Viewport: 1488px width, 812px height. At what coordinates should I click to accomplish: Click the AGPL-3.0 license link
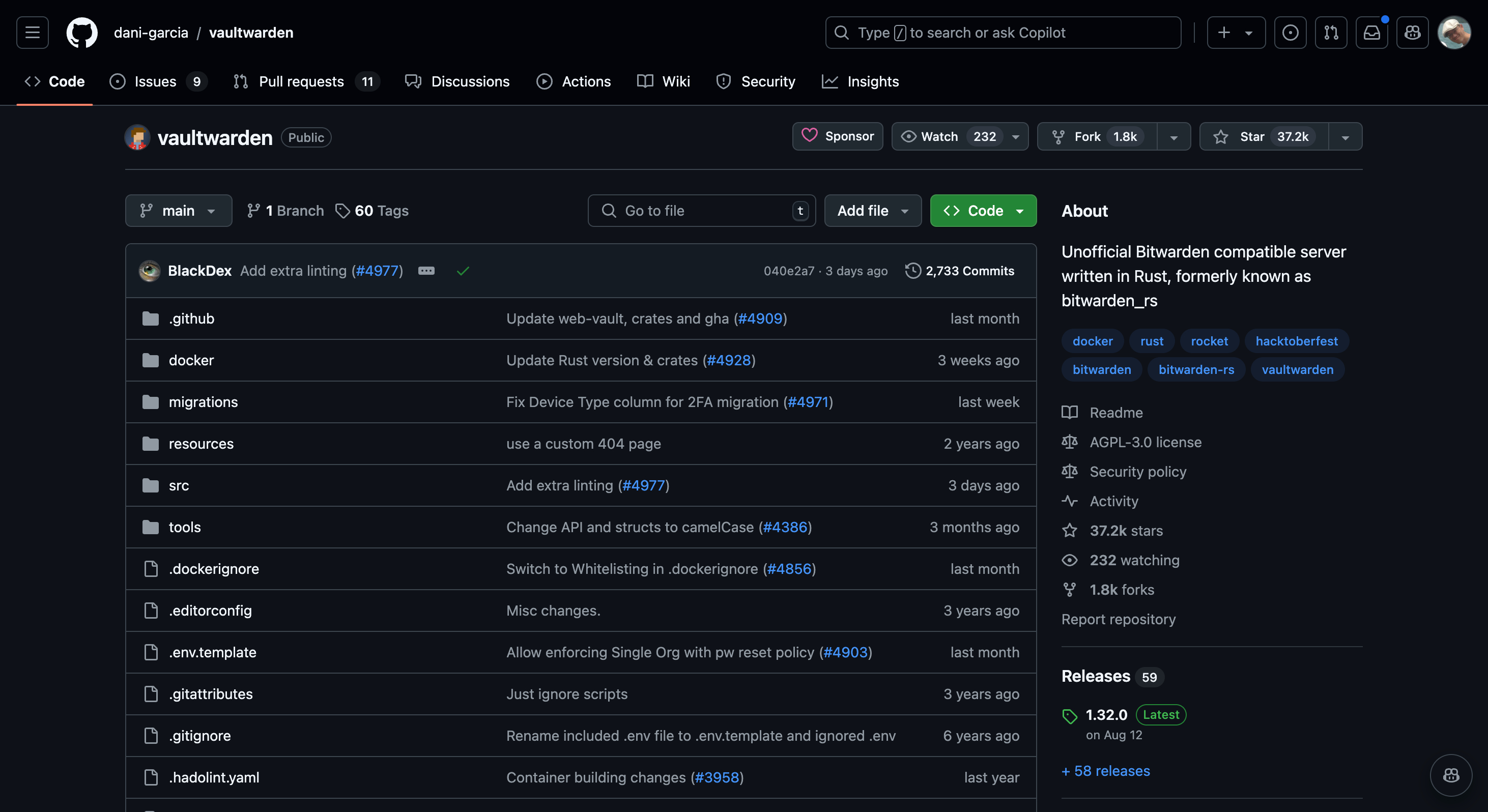1145,441
